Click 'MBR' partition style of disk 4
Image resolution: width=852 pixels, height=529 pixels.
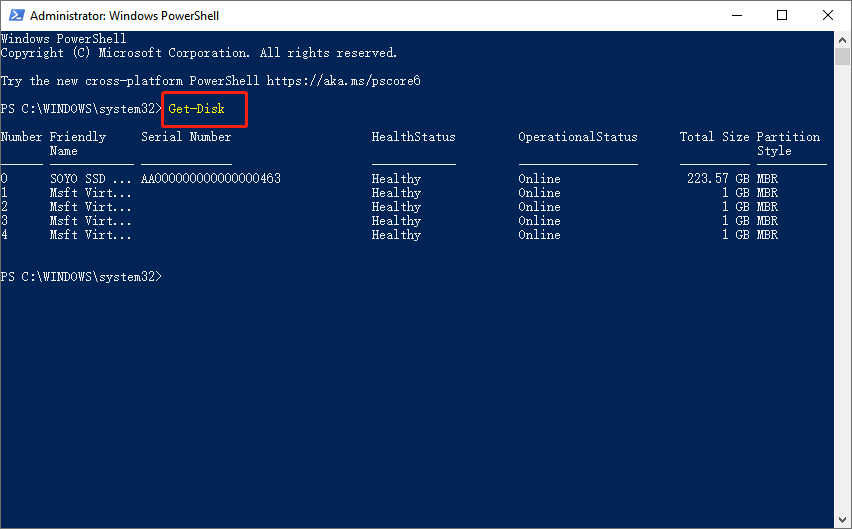(767, 235)
